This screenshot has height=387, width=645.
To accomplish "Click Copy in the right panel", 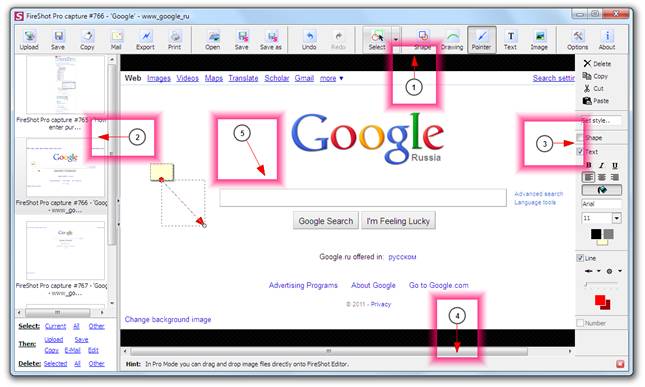I will point(595,76).
